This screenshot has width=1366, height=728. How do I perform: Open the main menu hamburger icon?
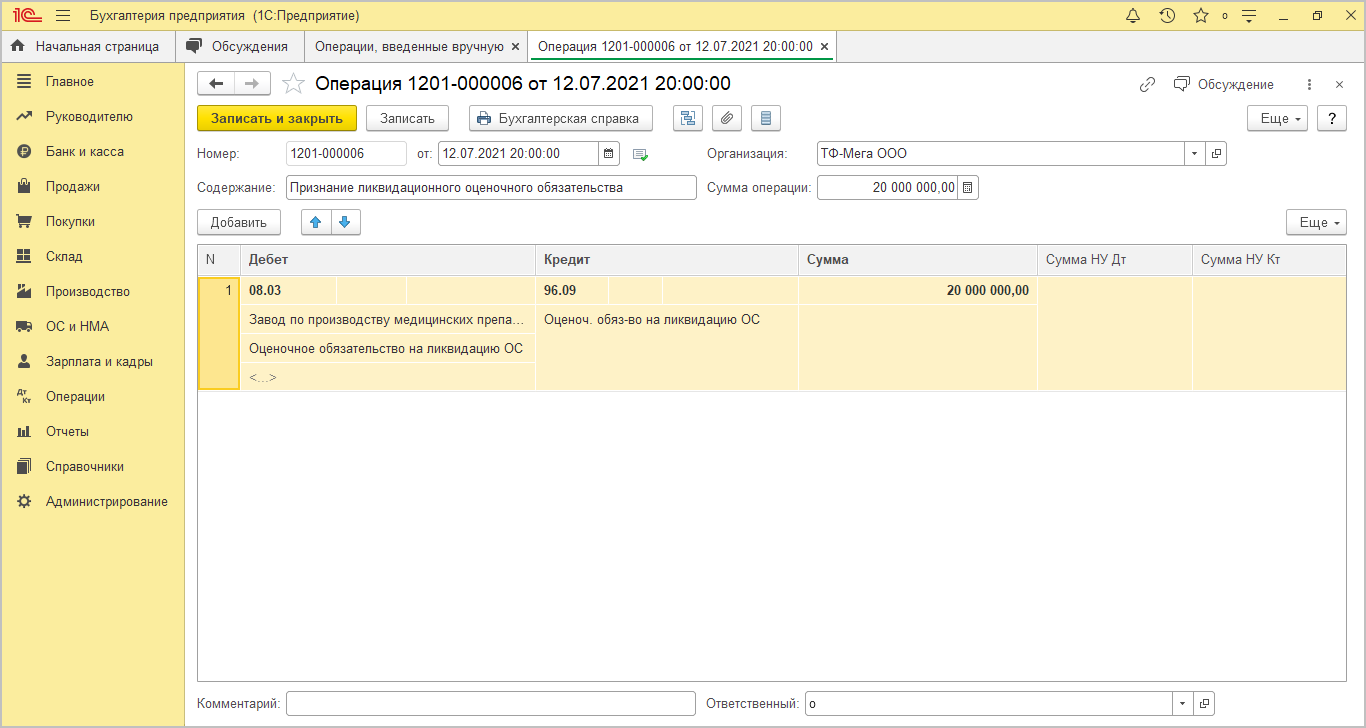(x=63, y=16)
